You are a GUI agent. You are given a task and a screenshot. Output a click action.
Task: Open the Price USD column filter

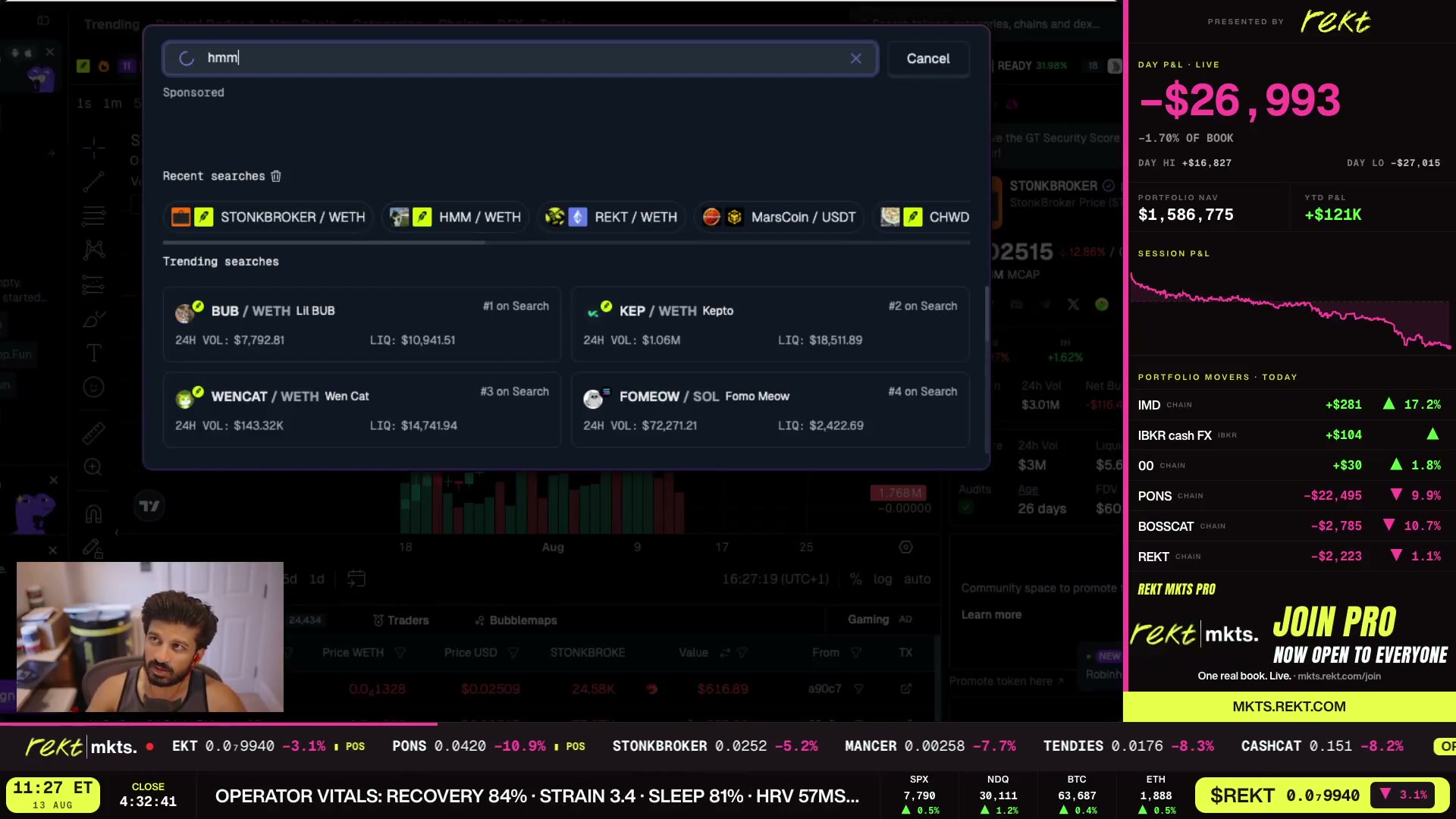click(513, 653)
